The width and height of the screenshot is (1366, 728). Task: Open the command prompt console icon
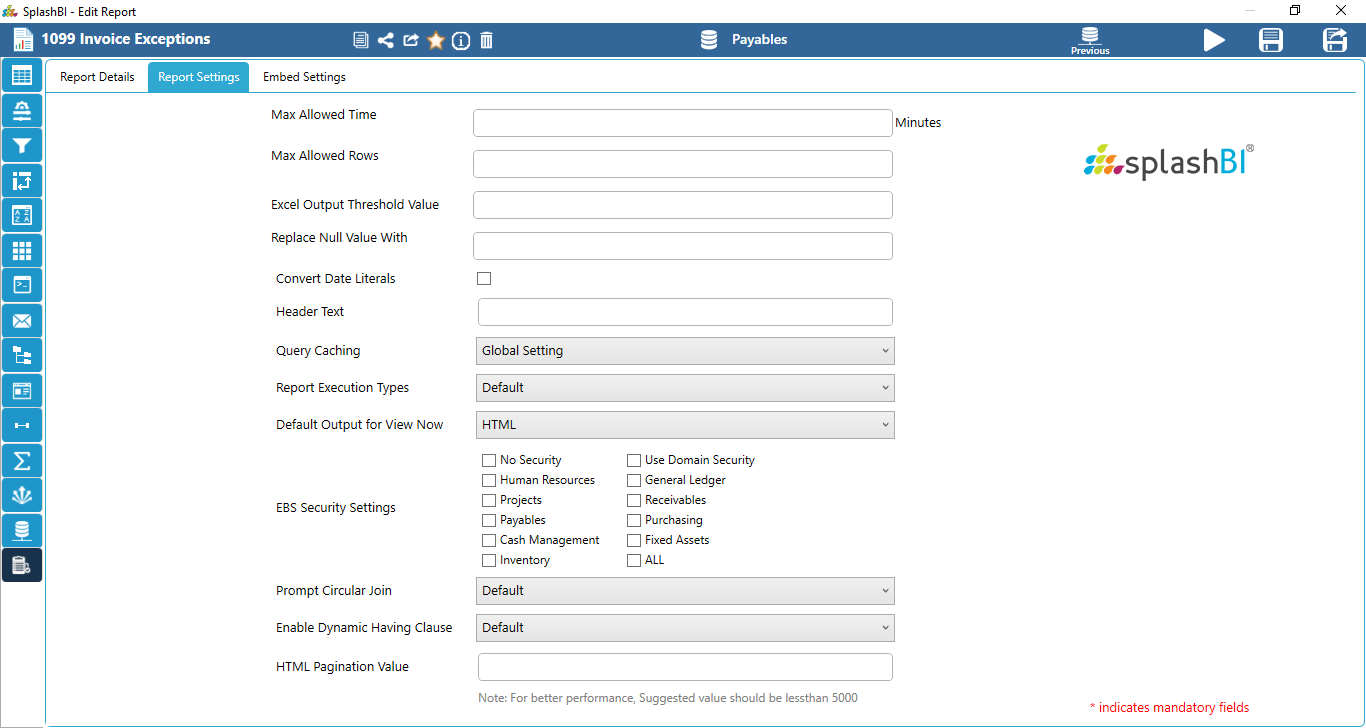tap(22, 285)
